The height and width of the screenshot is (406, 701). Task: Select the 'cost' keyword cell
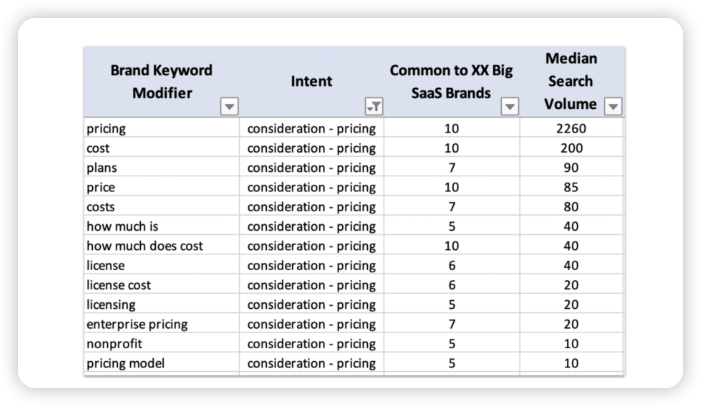[x=162, y=147]
